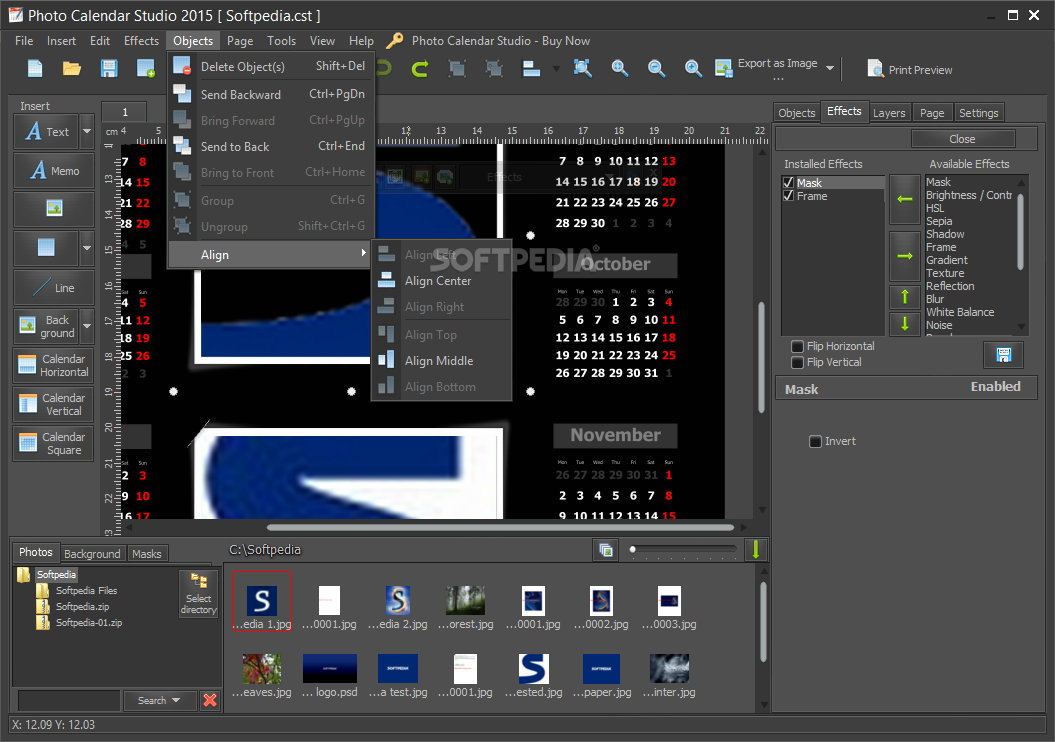
Task: Open the Effects menu
Action: point(141,41)
